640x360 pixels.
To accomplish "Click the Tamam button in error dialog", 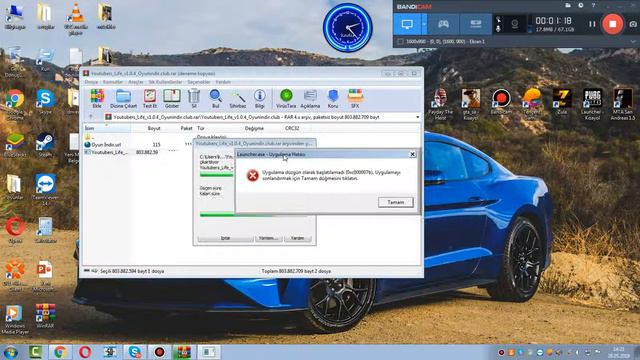I will click(x=396, y=202).
